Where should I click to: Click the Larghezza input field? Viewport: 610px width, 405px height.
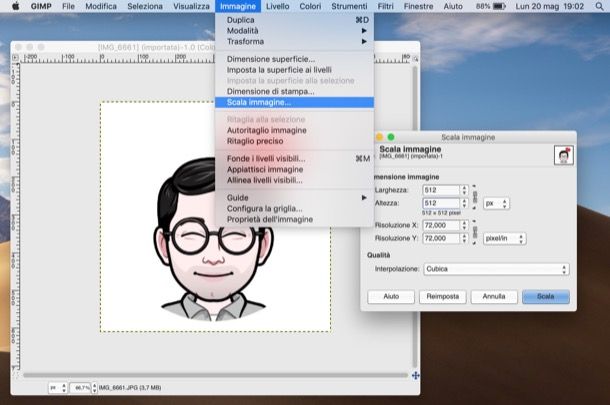(x=441, y=190)
